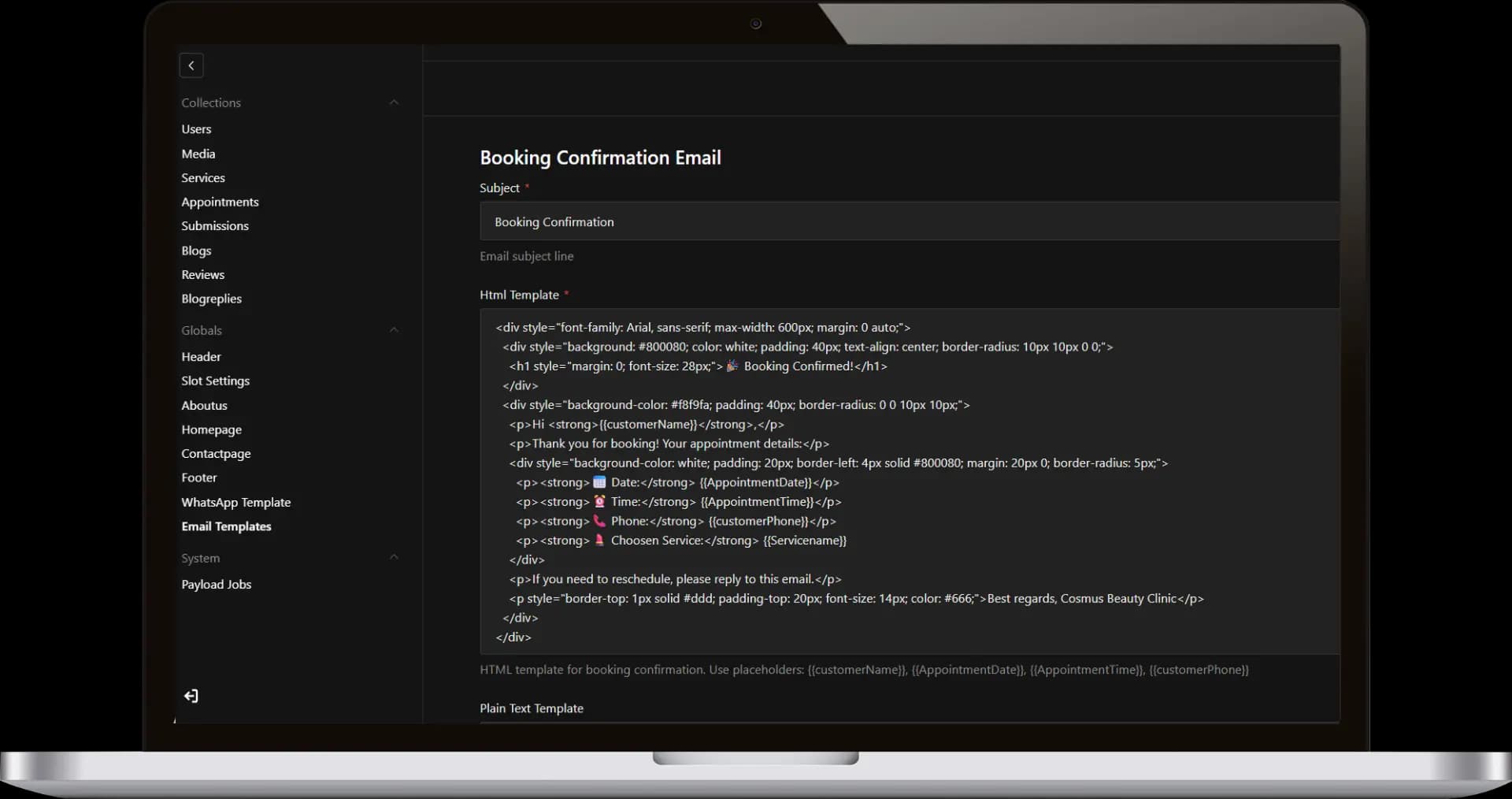Open the Contactpage global
Screen dimensions: 1512x799
216,454
